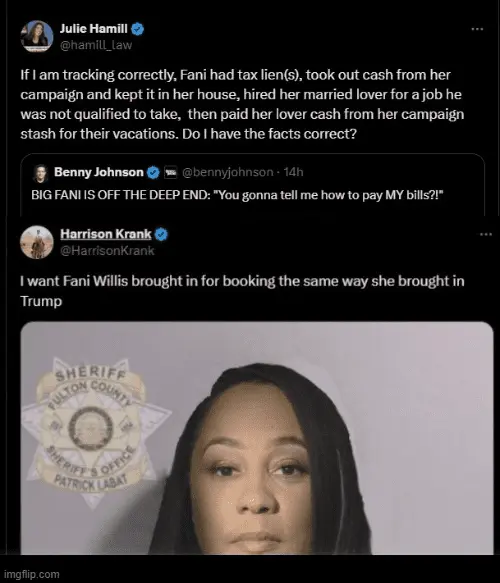Open the mugshot image in the tweet

point(257,438)
